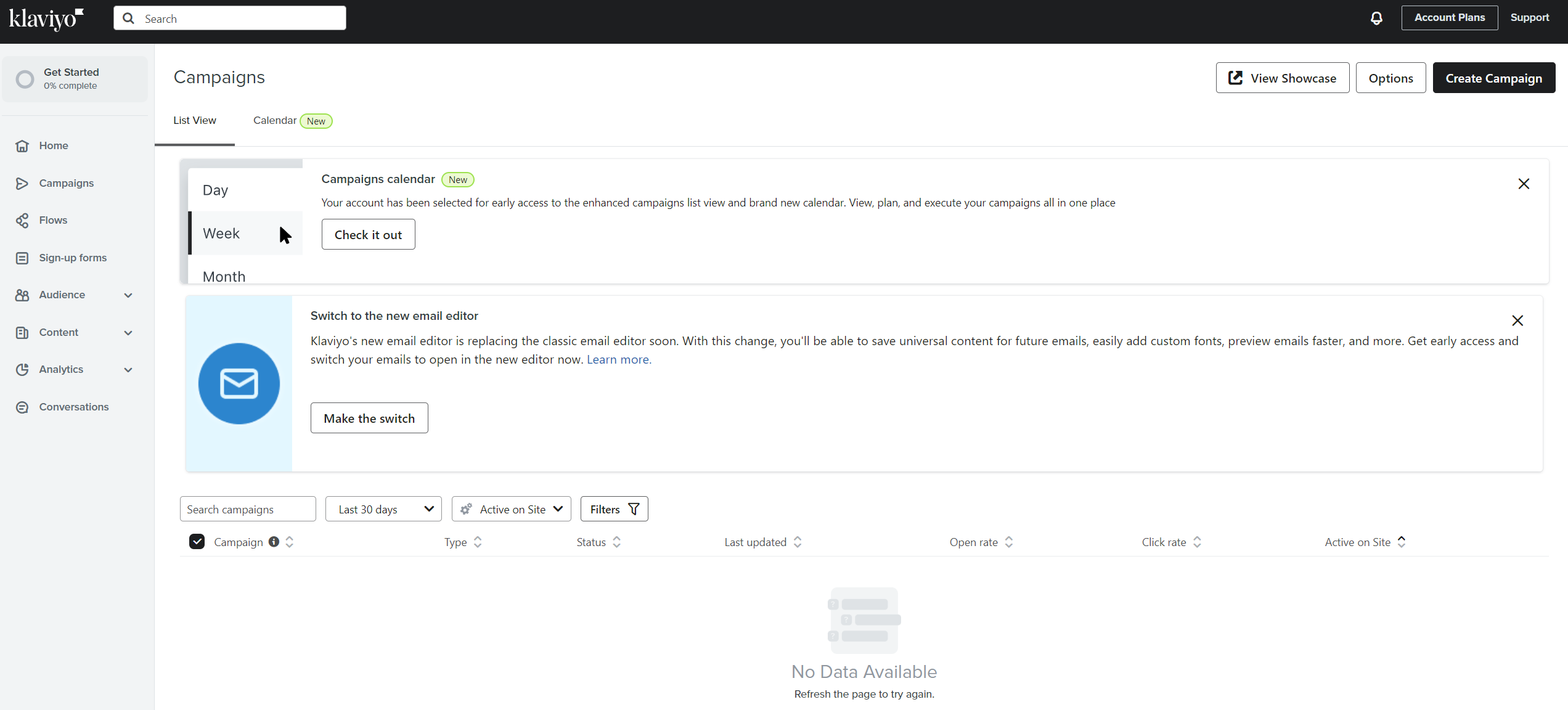Select the Flows icon in the sidebar

tap(22, 220)
